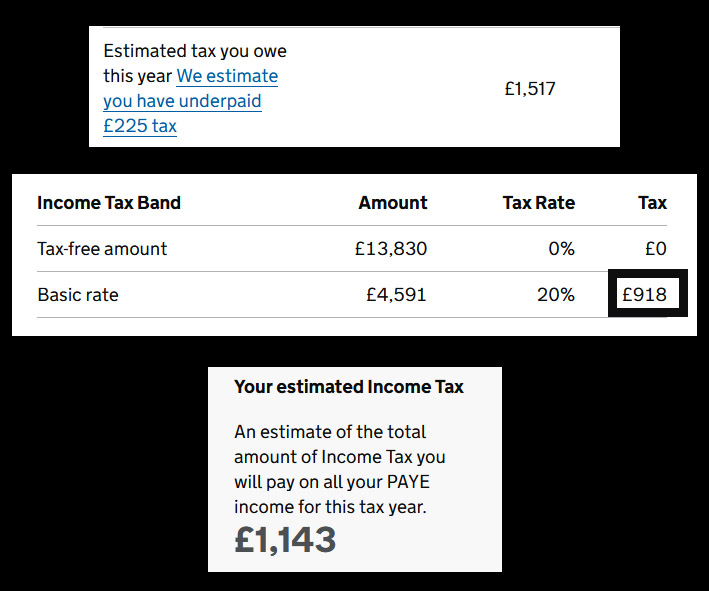This screenshot has height=591, width=709.
Task: Open the underpaid £225 tax link
Action: (190, 101)
